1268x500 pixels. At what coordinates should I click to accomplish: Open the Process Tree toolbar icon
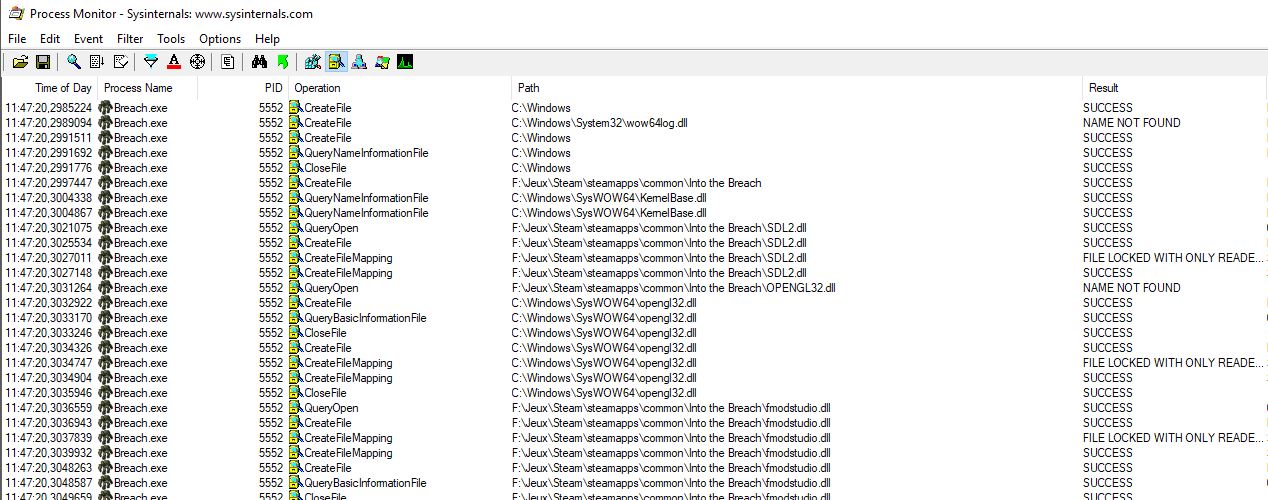coord(228,62)
